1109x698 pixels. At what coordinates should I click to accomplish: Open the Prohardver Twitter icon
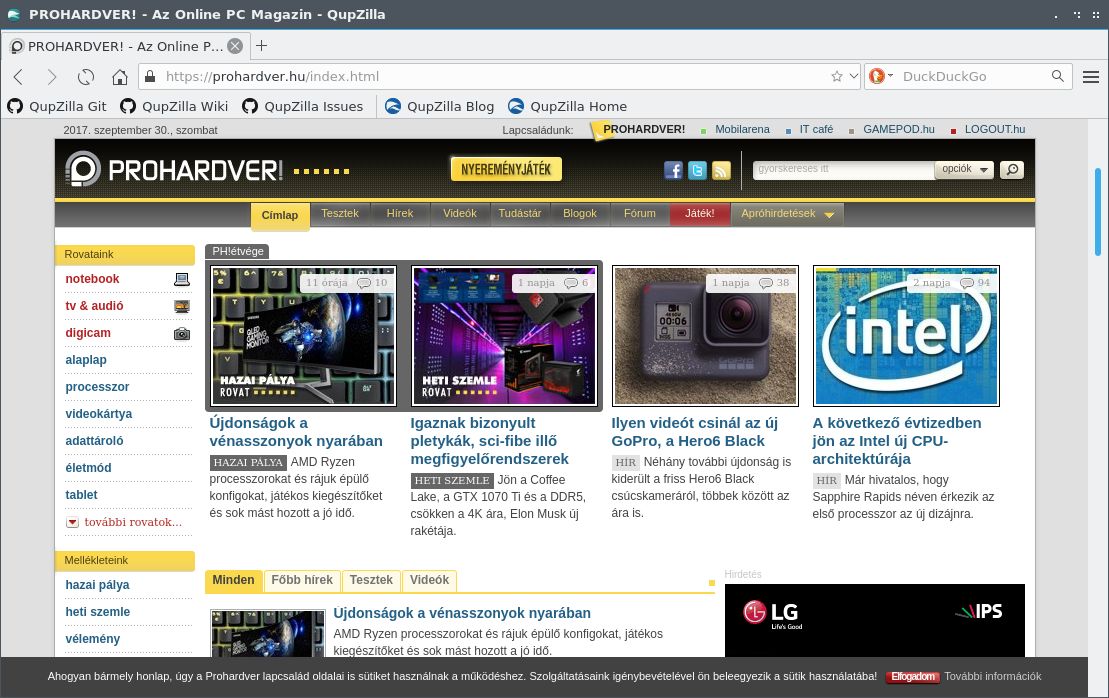697,170
